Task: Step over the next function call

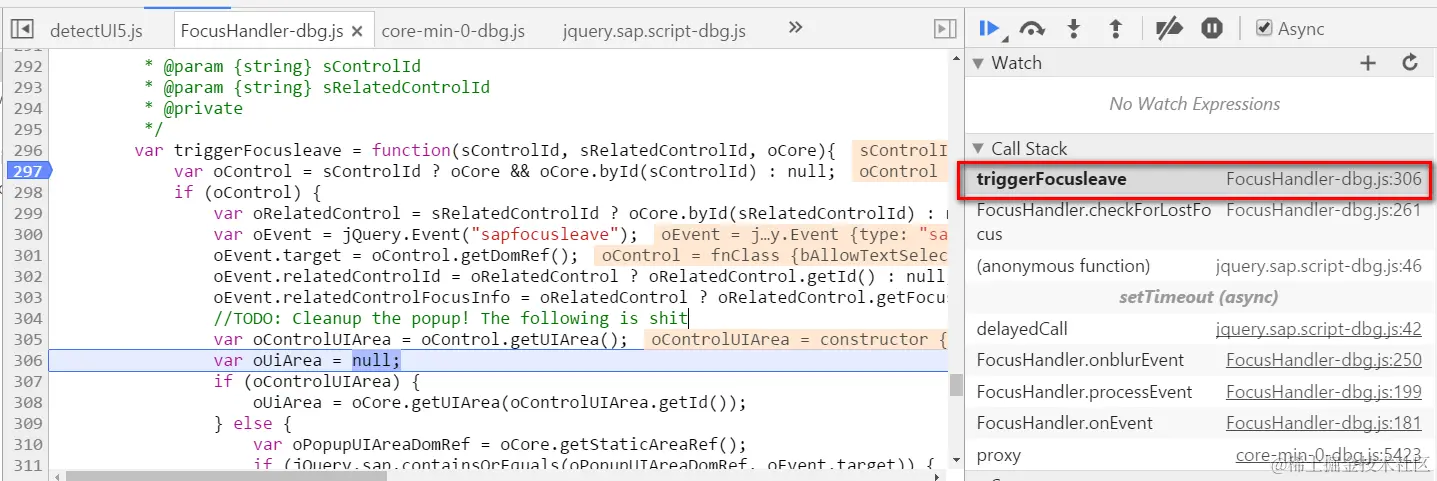Action: click(1032, 29)
